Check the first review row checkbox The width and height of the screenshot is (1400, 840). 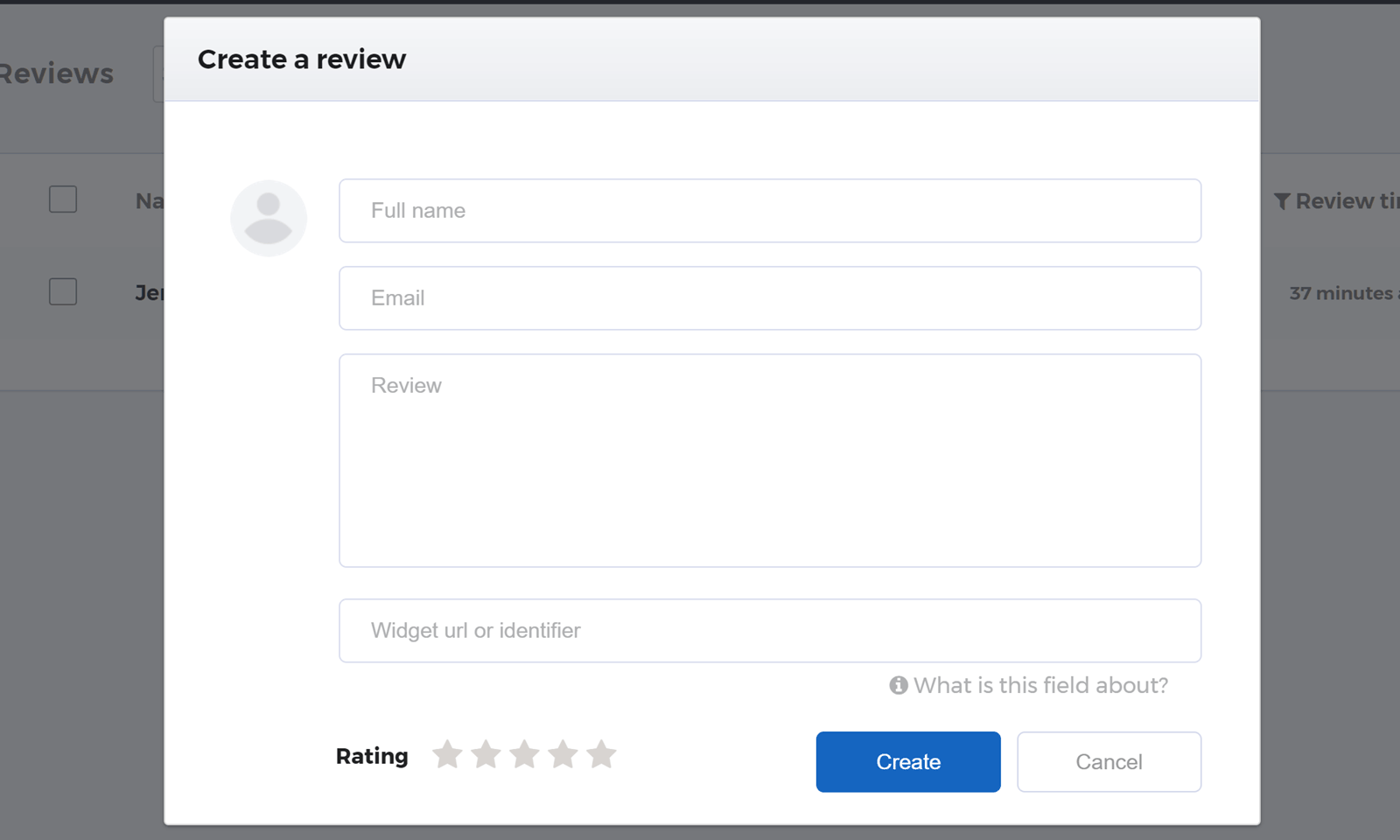[63, 291]
